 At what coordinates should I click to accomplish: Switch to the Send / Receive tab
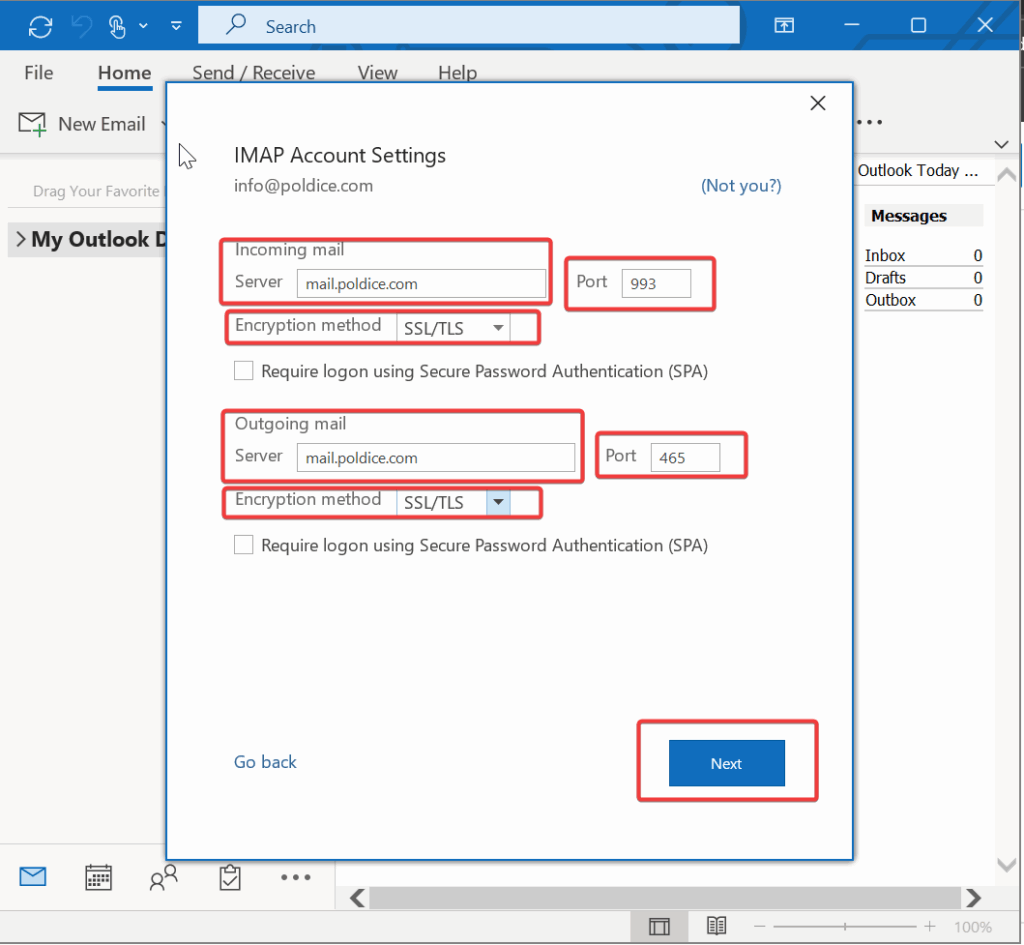tap(253, 73)
